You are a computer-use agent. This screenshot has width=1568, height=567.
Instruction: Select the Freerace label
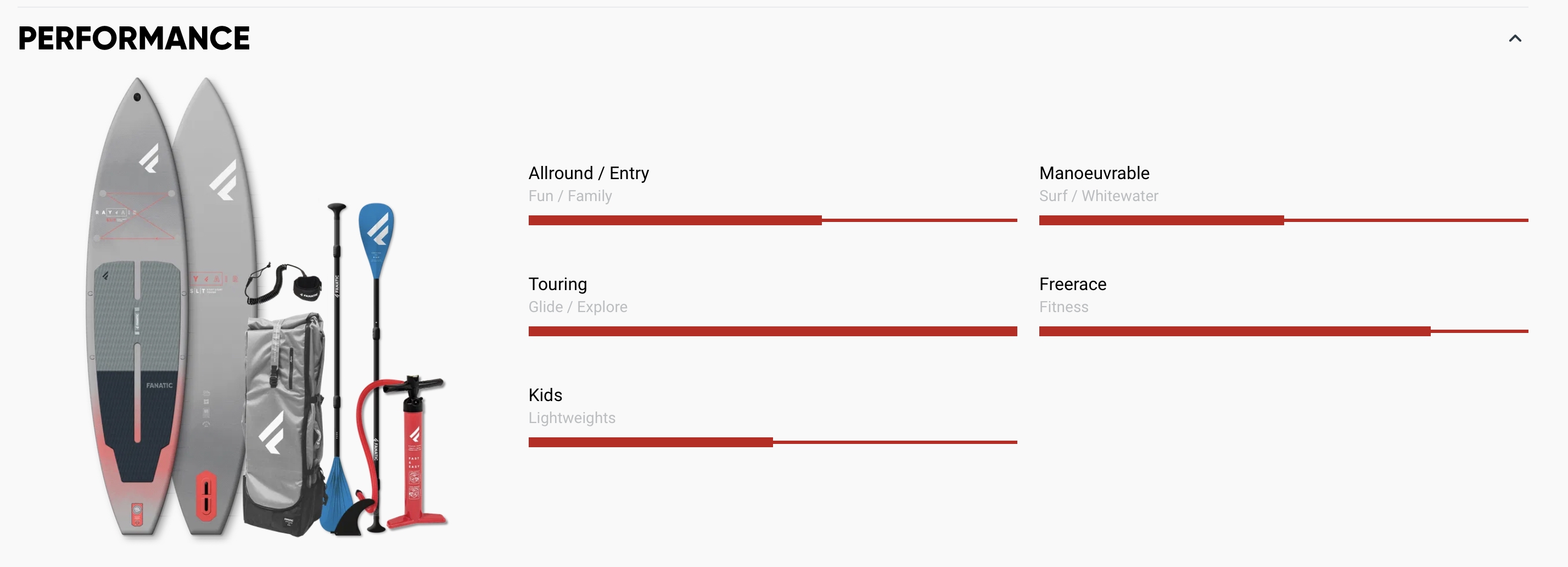tap(1073, 284)
